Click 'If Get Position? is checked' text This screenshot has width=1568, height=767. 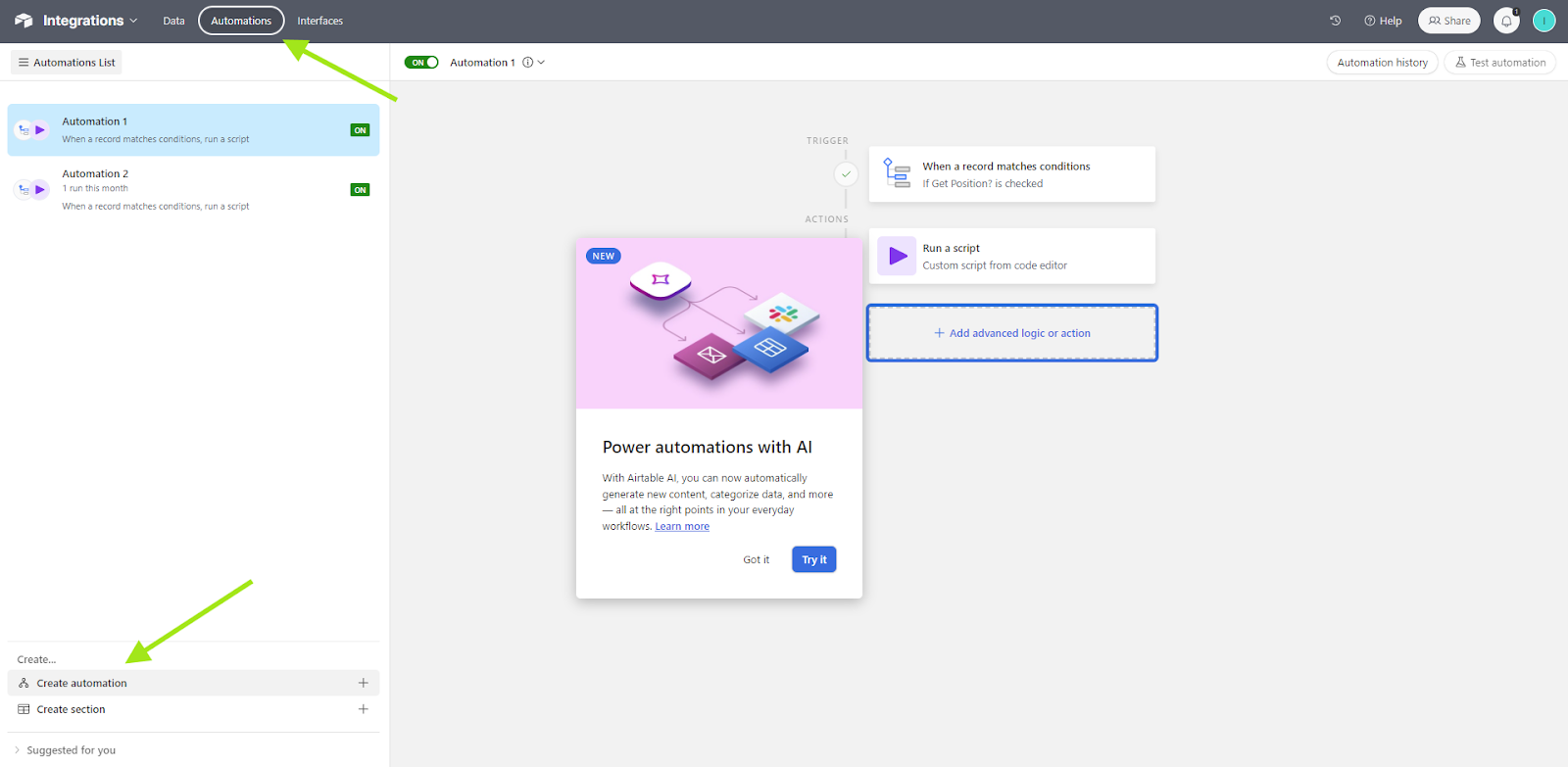click(982, 184)
